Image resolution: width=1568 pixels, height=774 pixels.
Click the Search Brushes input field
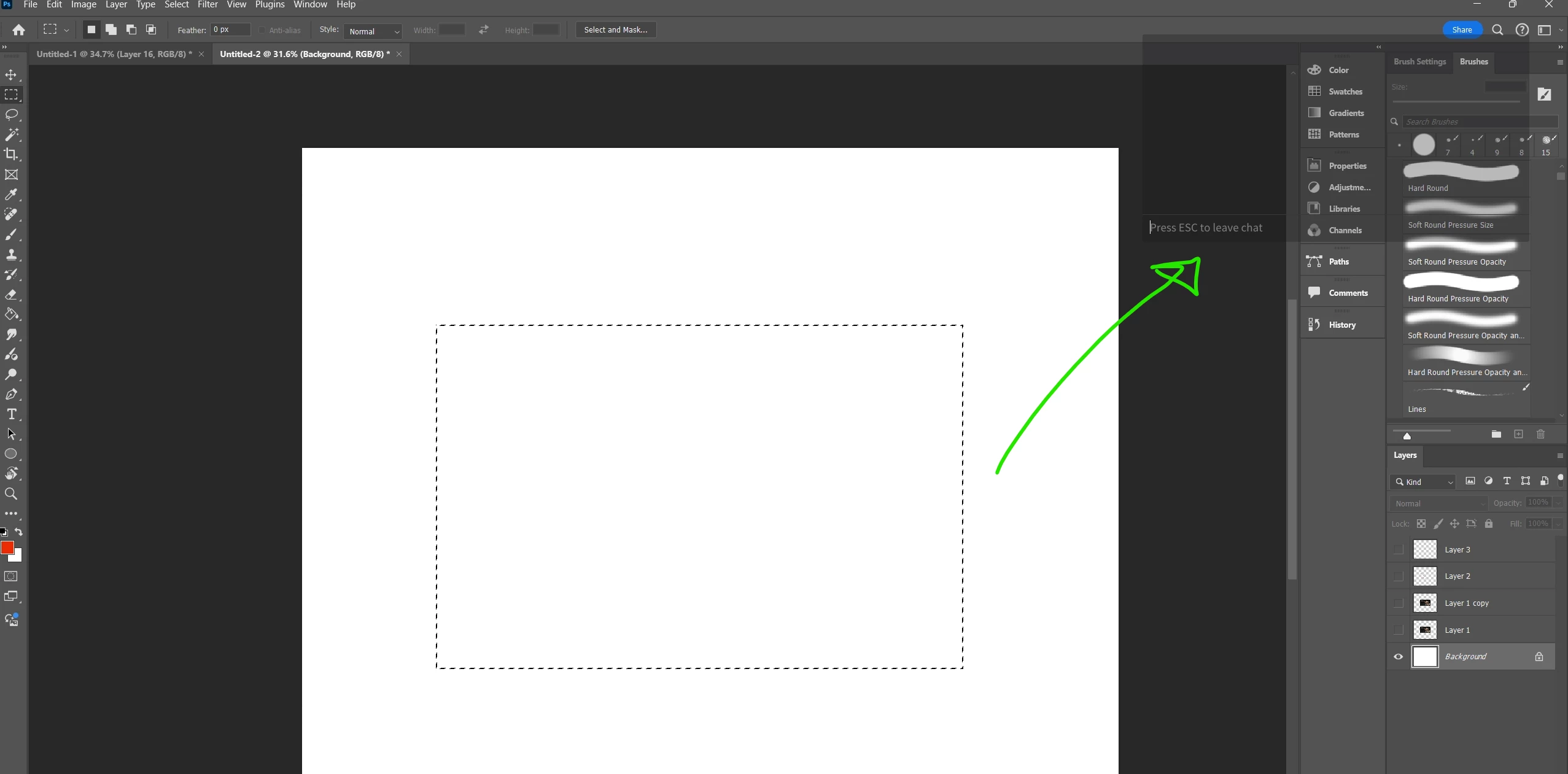click(x=1478, y=122)
